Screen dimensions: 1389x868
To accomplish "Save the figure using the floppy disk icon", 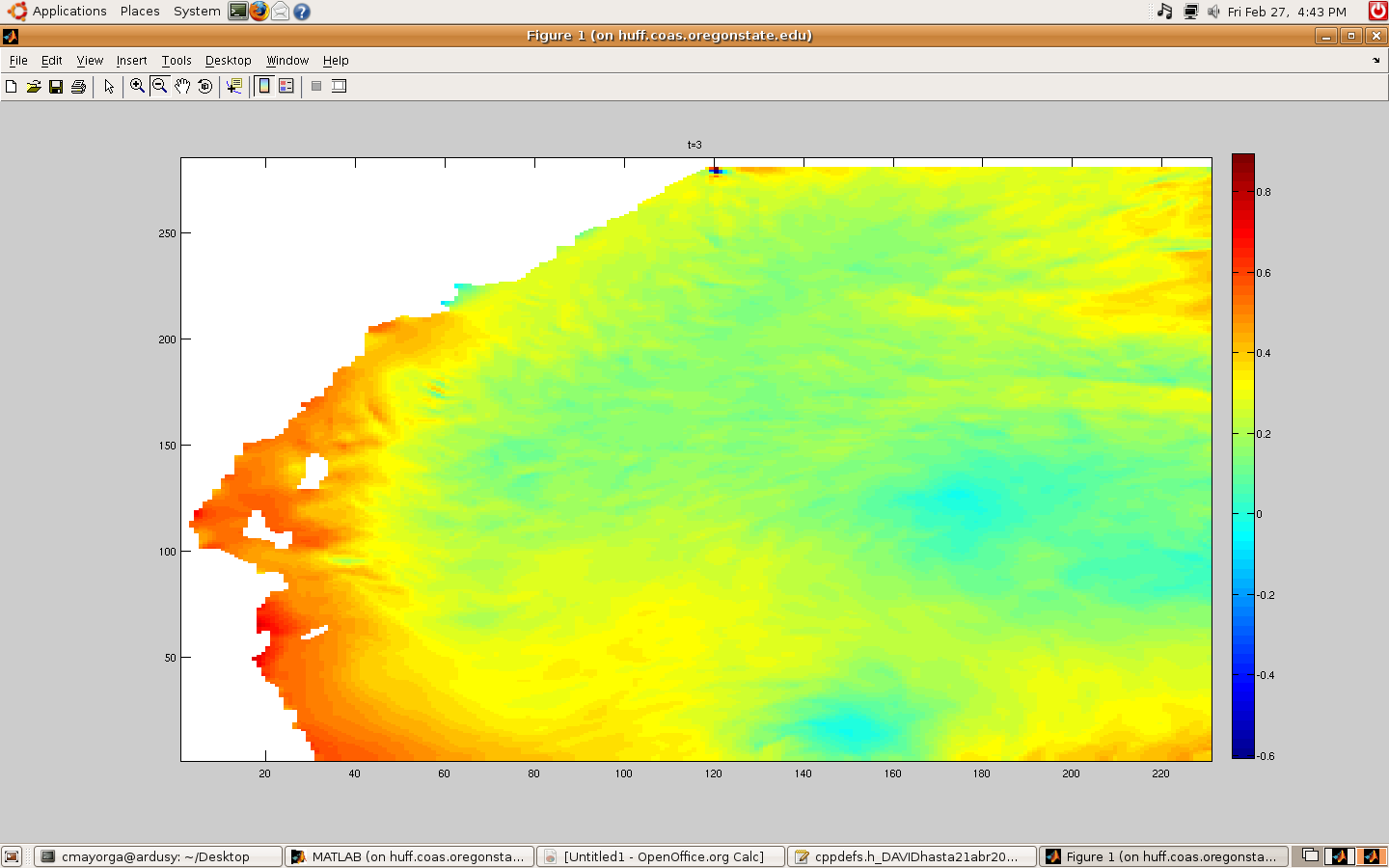I will pos(56,87).
